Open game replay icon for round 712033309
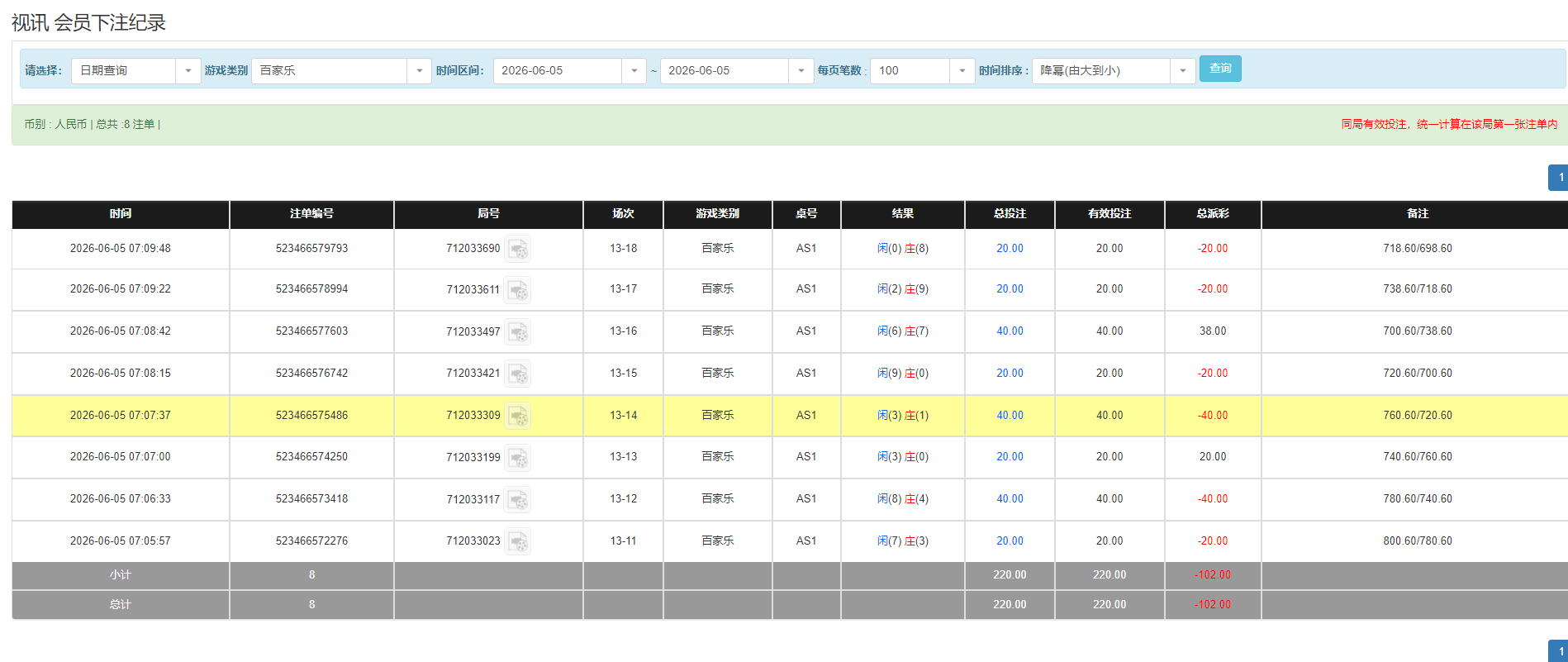 click(x=518, y=416)
